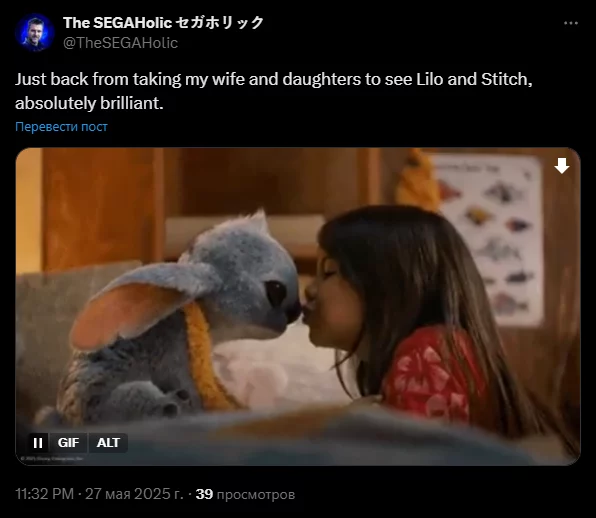Click Перевести пост to translate the post

point(61,127)
